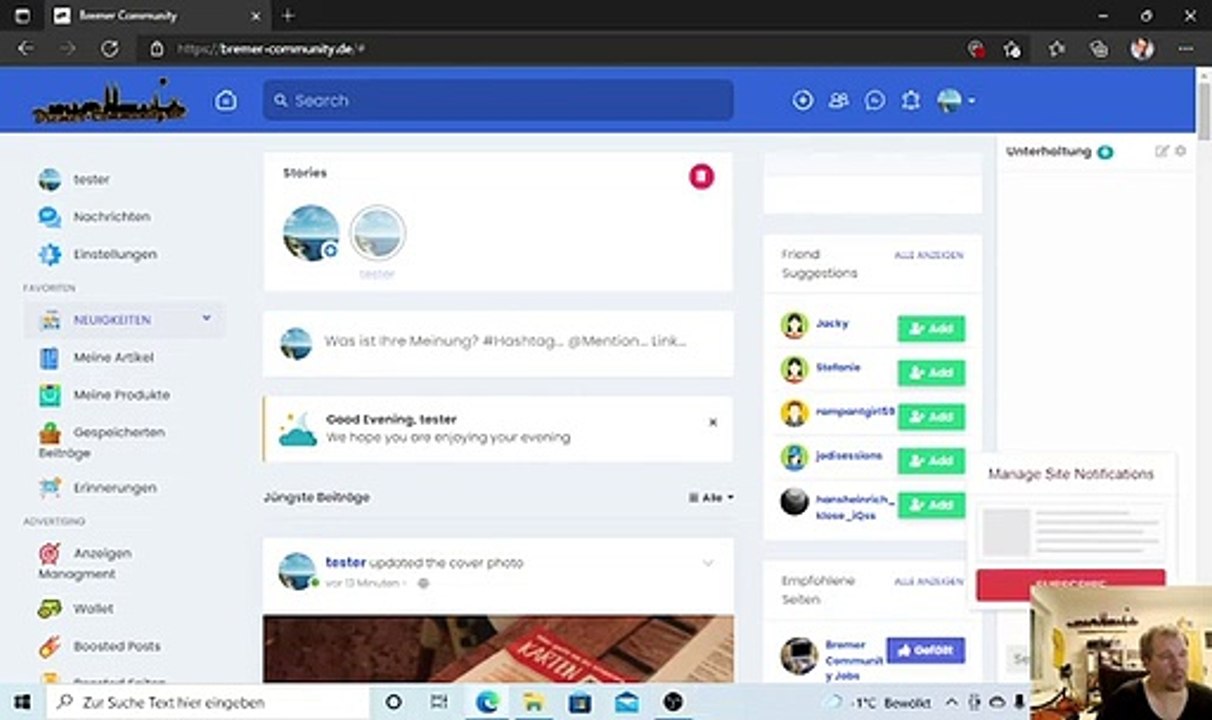
Task: Open the notifications bell icon
Action: pyautogui.click(x=910, y=100)
